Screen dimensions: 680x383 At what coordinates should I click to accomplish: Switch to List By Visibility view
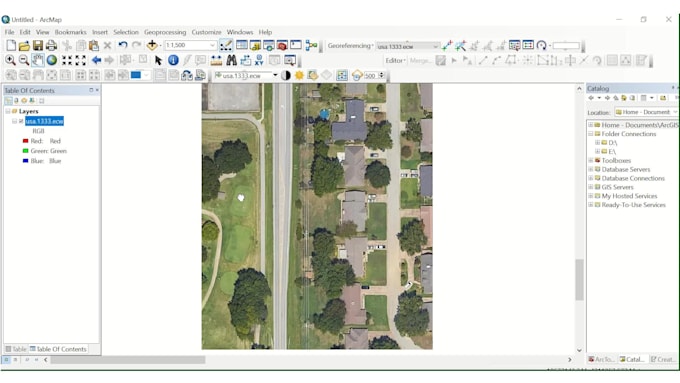[x=24, y=101]
